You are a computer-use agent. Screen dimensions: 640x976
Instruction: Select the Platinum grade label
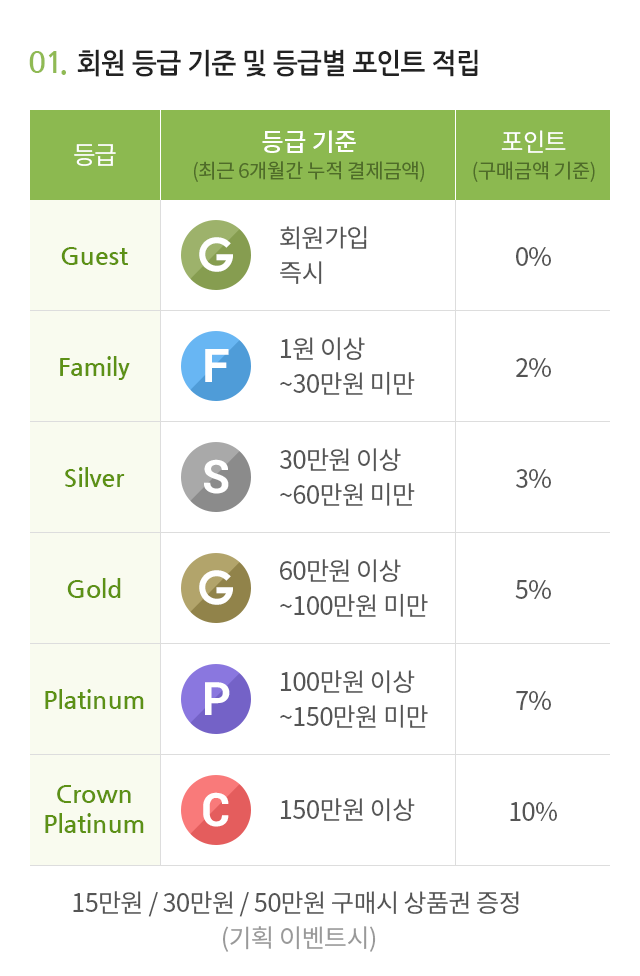coord(94,700)
